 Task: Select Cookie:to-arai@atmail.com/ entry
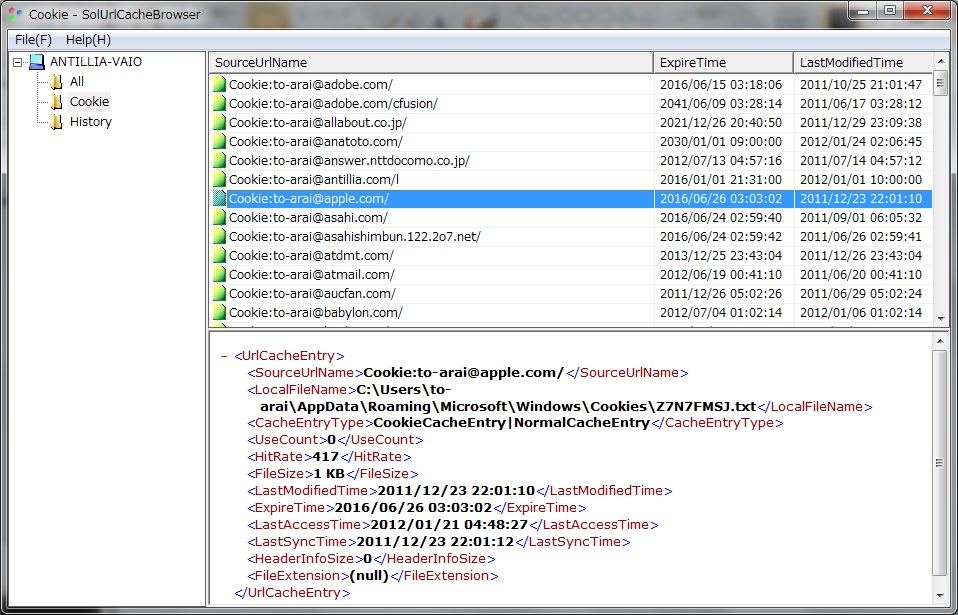[312, 275]
